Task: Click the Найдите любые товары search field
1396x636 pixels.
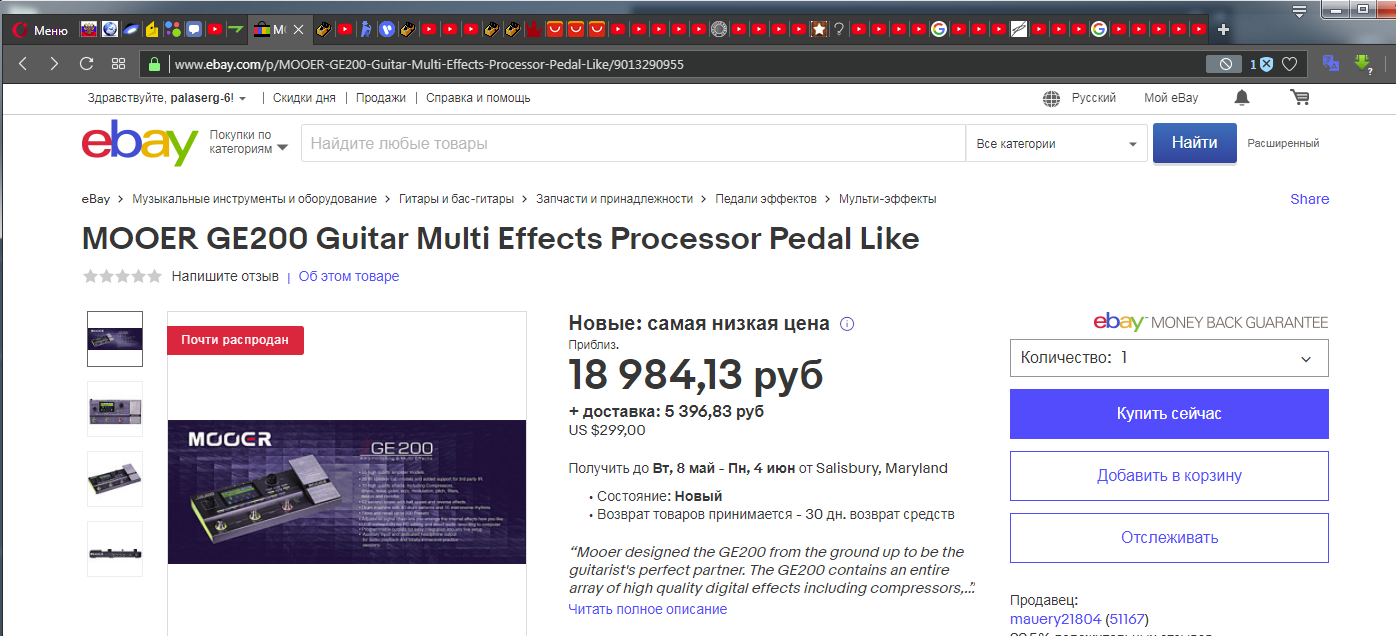Action: [633, 143]
